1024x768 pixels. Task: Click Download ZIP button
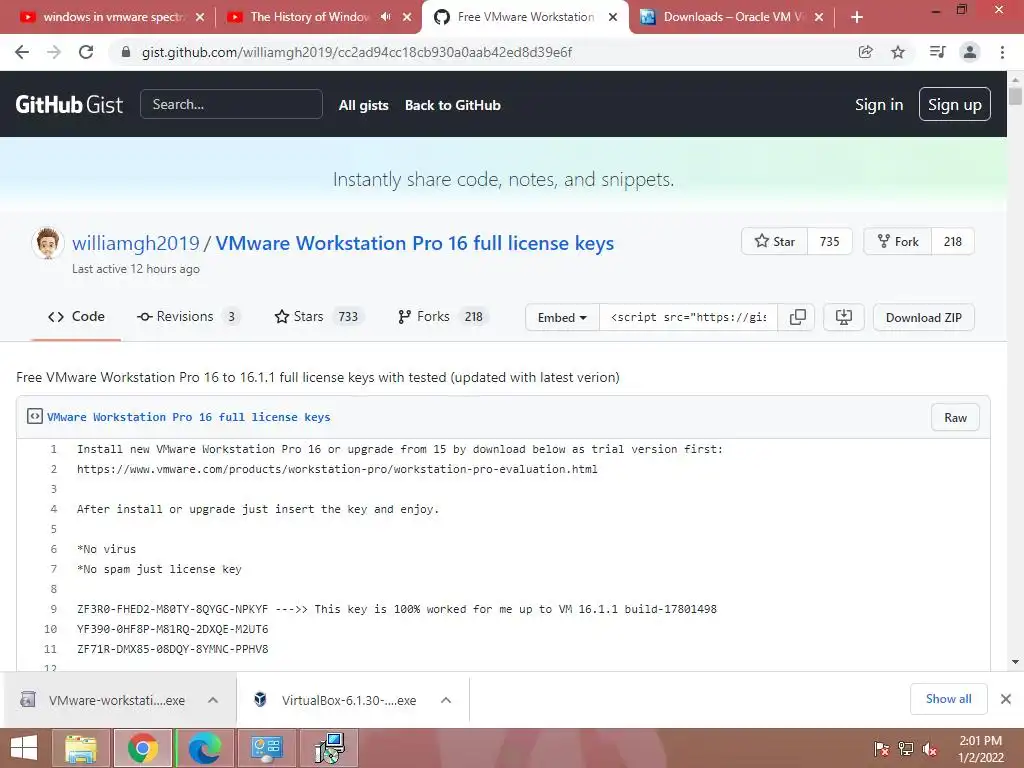point(923,317)
